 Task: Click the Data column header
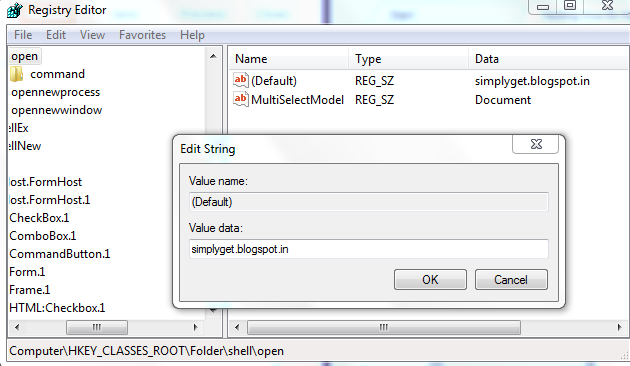click(x=548, y=59)
